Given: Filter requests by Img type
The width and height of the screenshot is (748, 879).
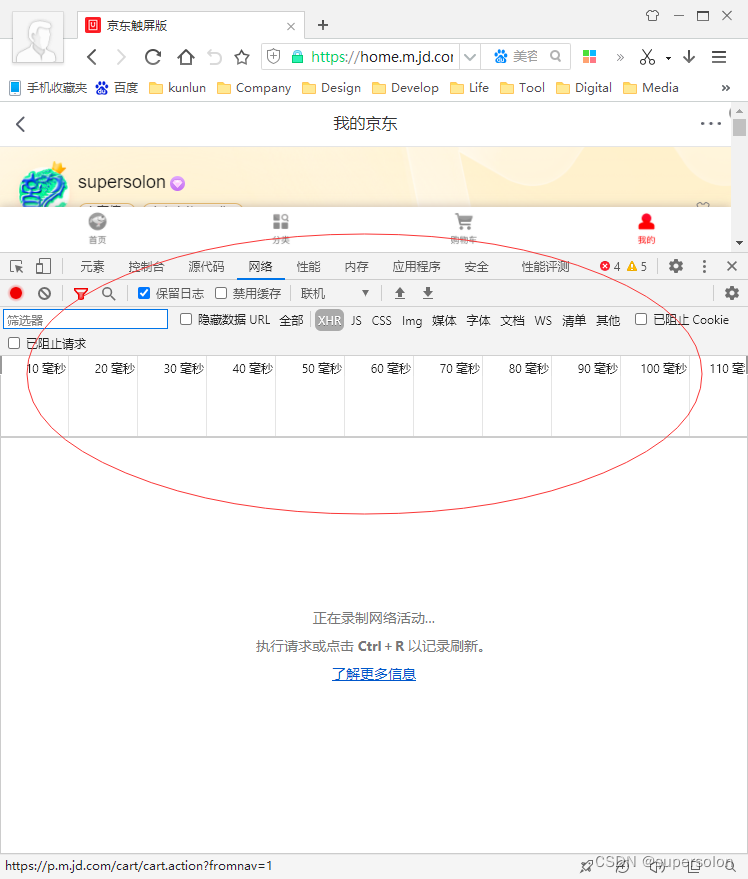Looking at the screenshot, I should click(412, 321).
